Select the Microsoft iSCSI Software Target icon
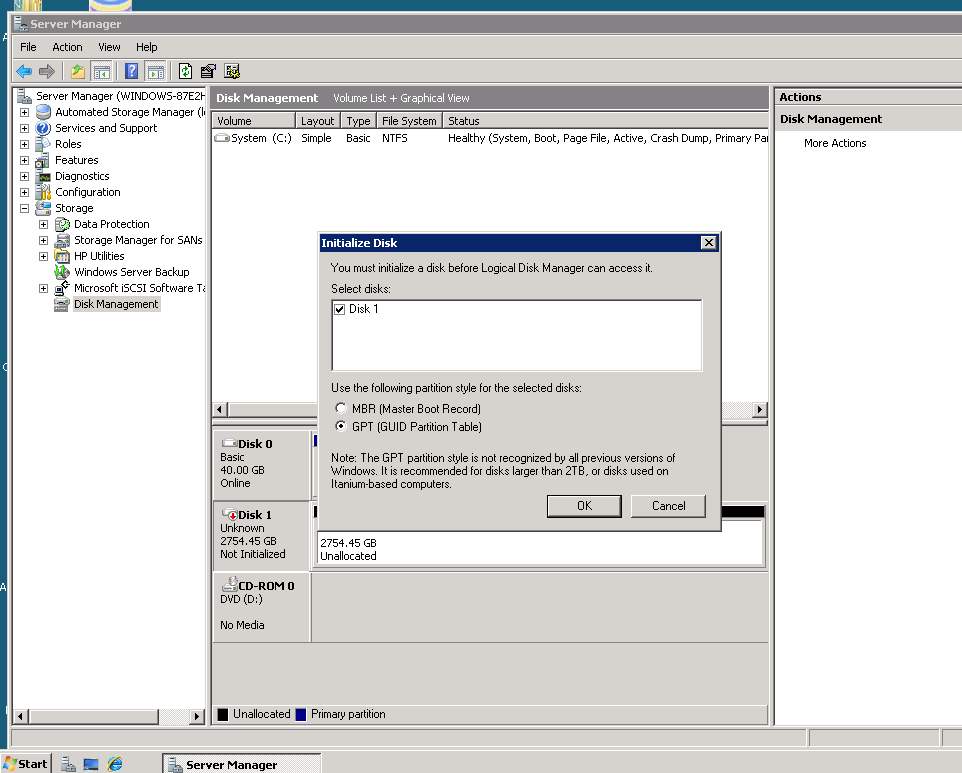 click(x=63, y=288)
